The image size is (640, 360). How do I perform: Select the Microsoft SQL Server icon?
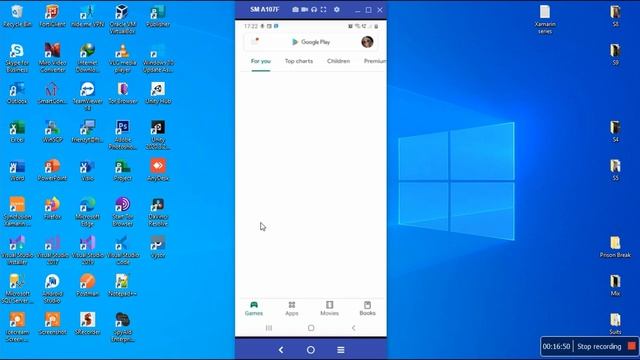[x=17, y=289]
